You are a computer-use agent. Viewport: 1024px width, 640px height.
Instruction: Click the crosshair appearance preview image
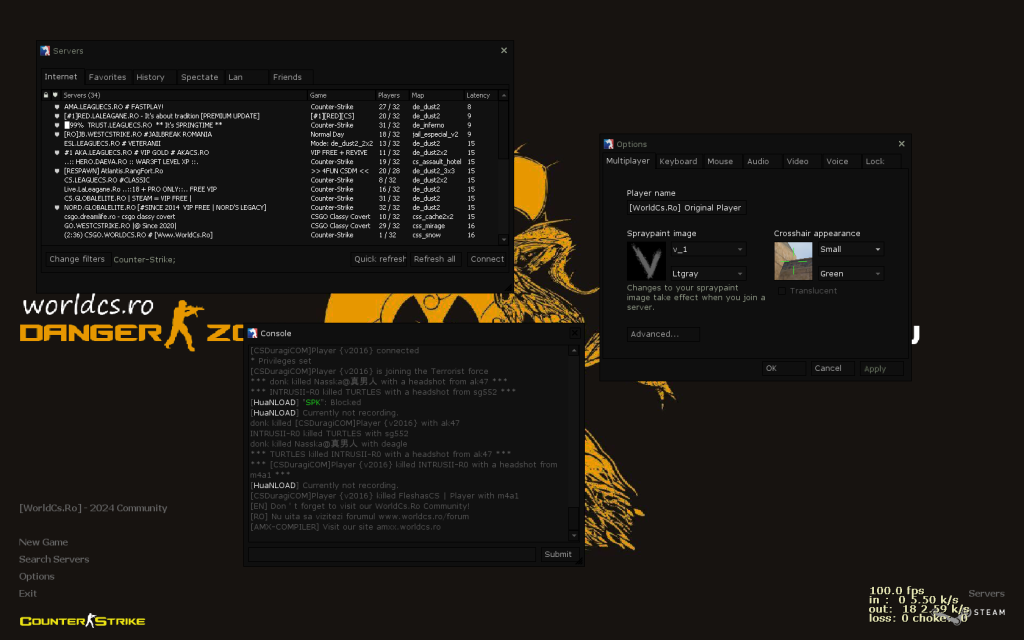[793, 261]
